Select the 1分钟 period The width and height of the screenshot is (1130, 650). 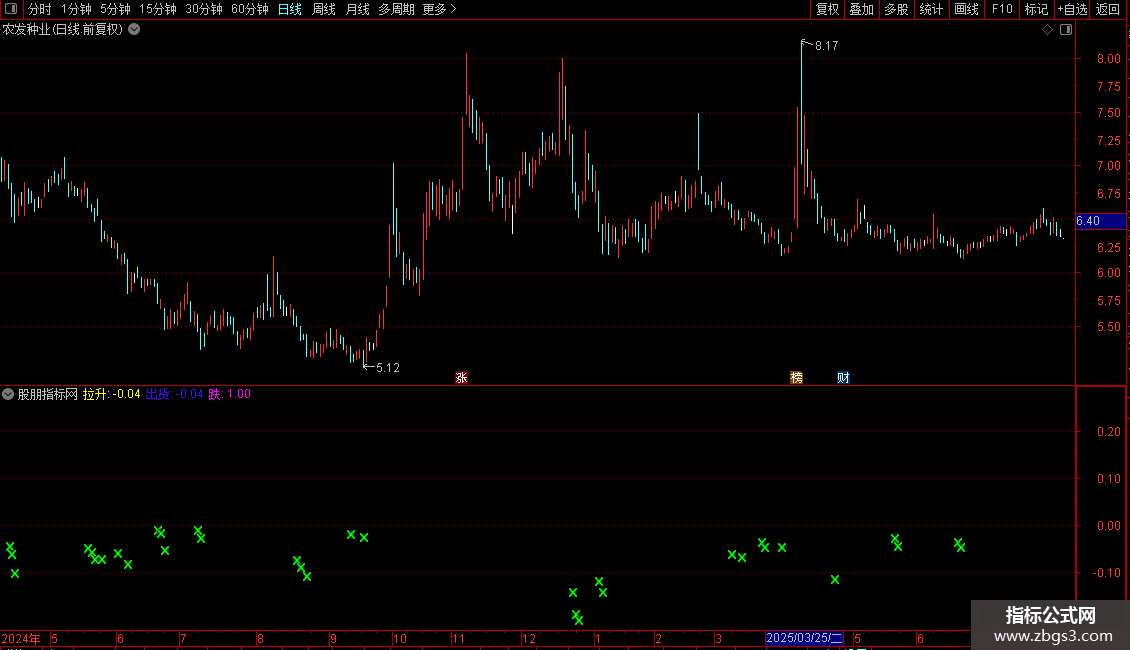point(76,9)
